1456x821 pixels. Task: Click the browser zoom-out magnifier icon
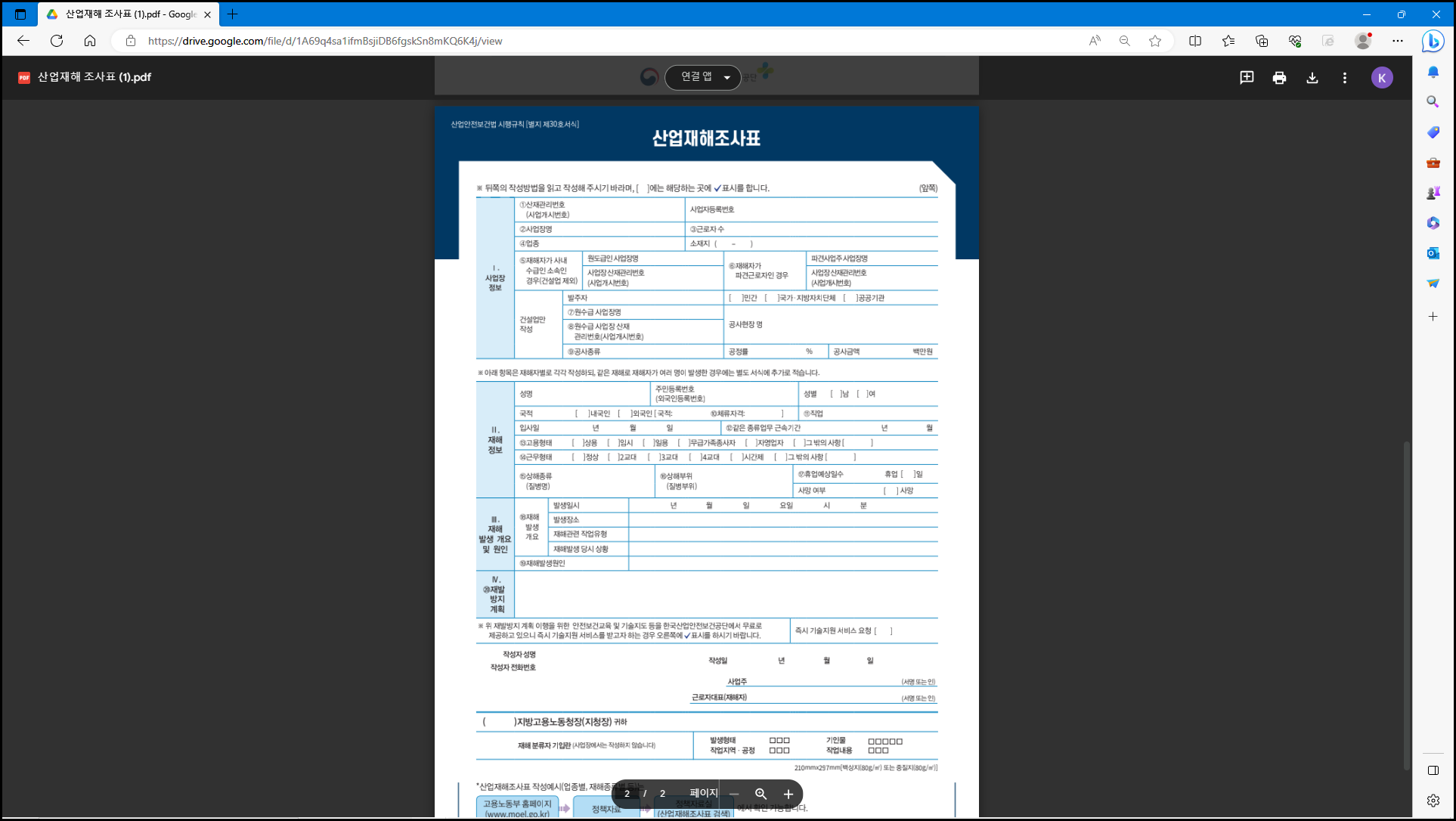point(1125,41)
